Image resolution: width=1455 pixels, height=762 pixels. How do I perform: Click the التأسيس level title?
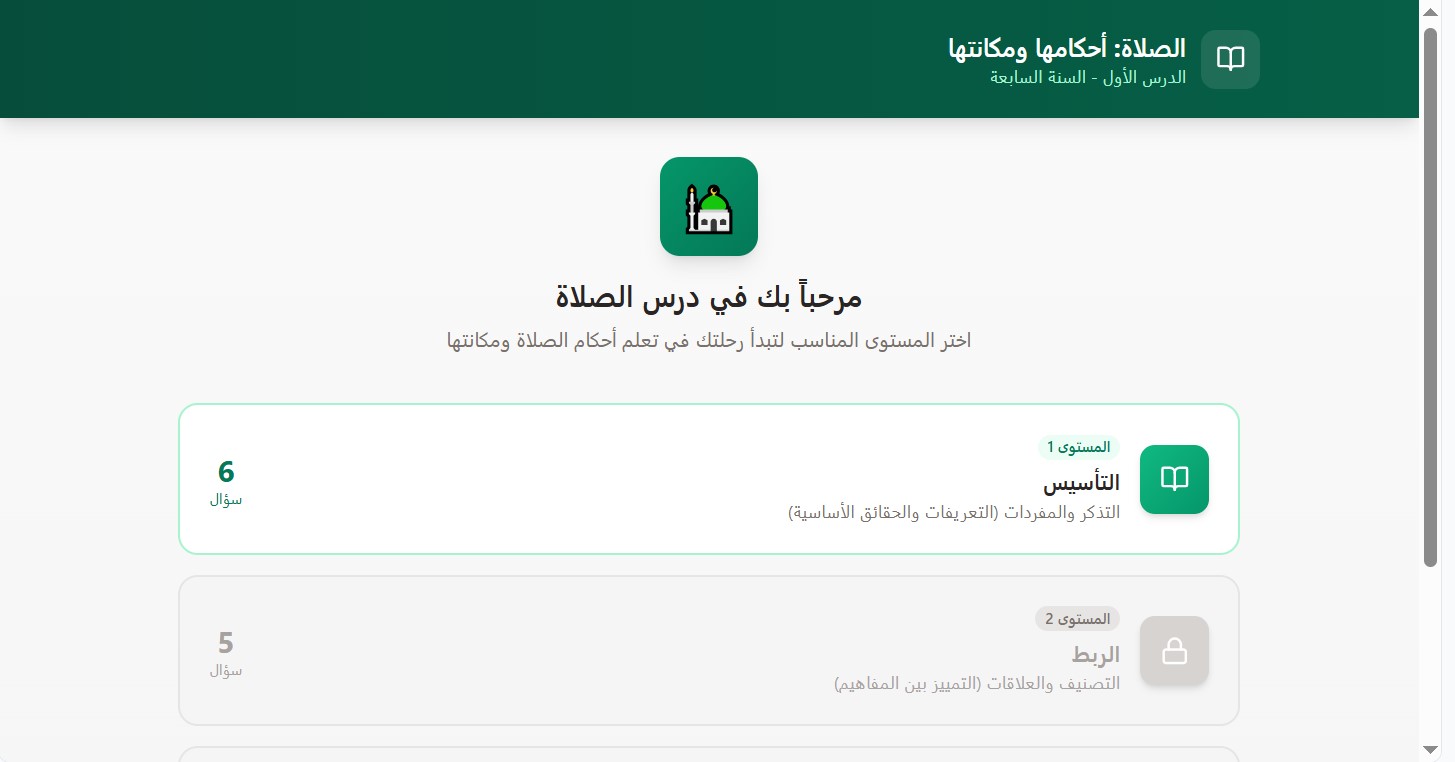[1082, 483]
